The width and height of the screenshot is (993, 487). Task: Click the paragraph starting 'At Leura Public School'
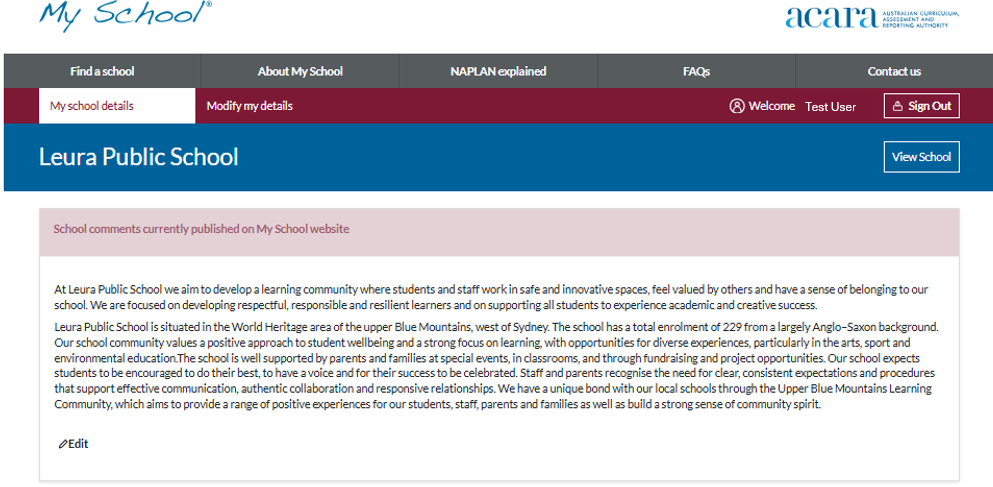coord(490,297)
